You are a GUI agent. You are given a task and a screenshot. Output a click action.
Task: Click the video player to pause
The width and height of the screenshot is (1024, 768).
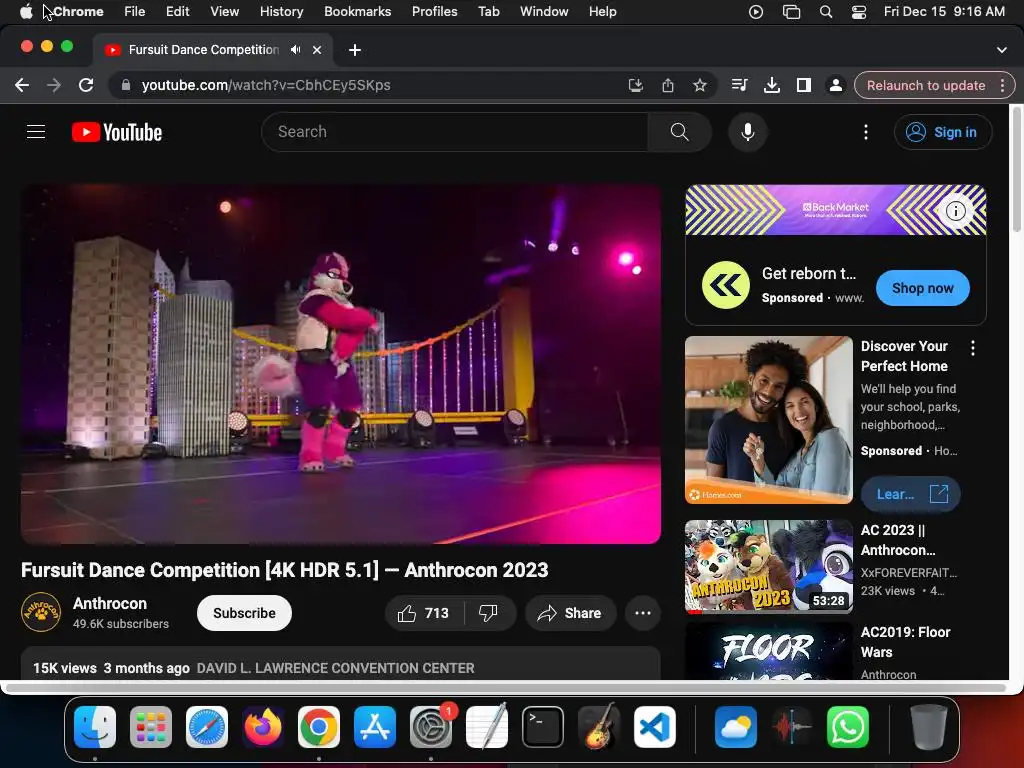tap(340, 364)
